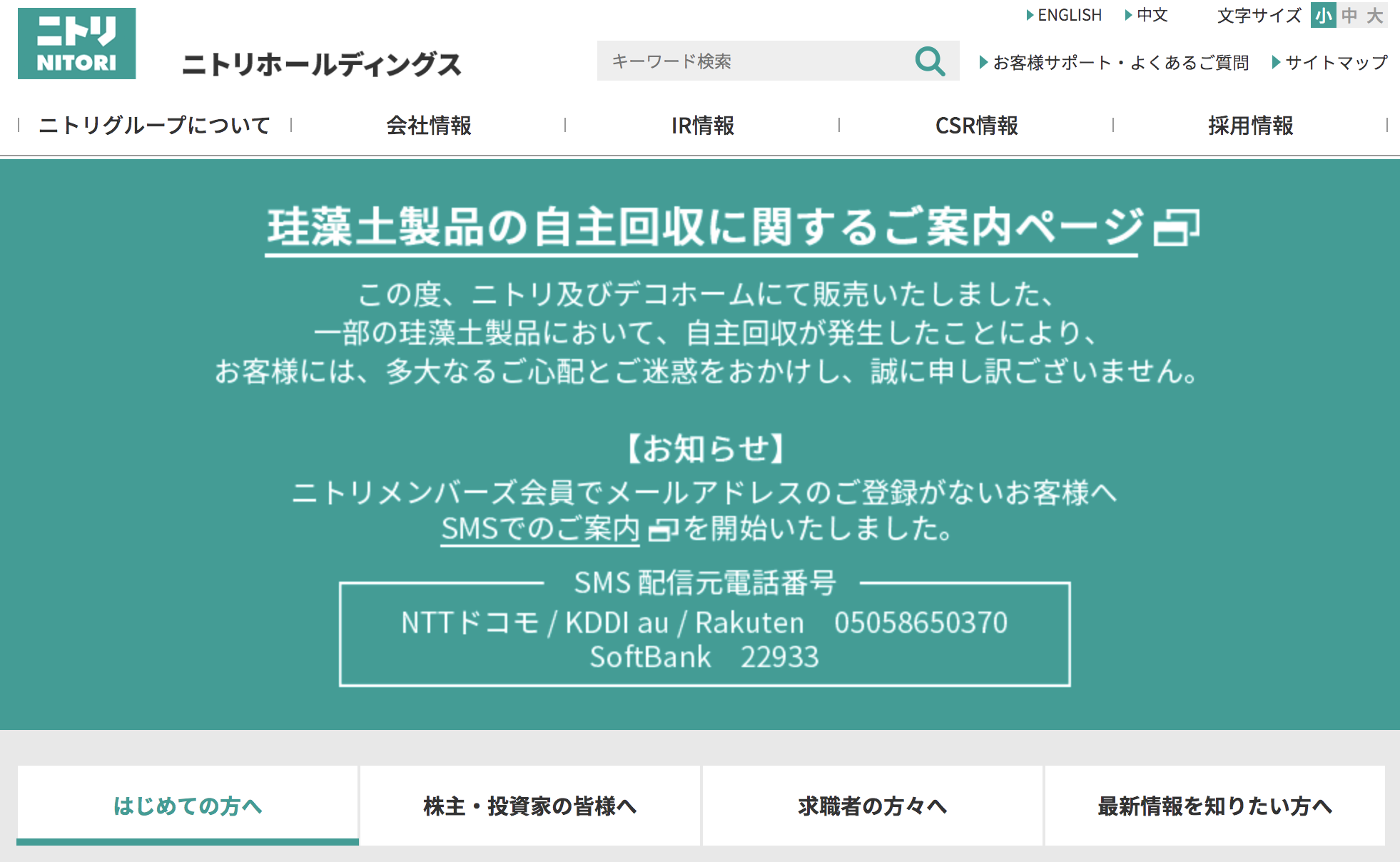Set font size to 中
This screenshot has height=862, width=1400.
point(1349,16)
